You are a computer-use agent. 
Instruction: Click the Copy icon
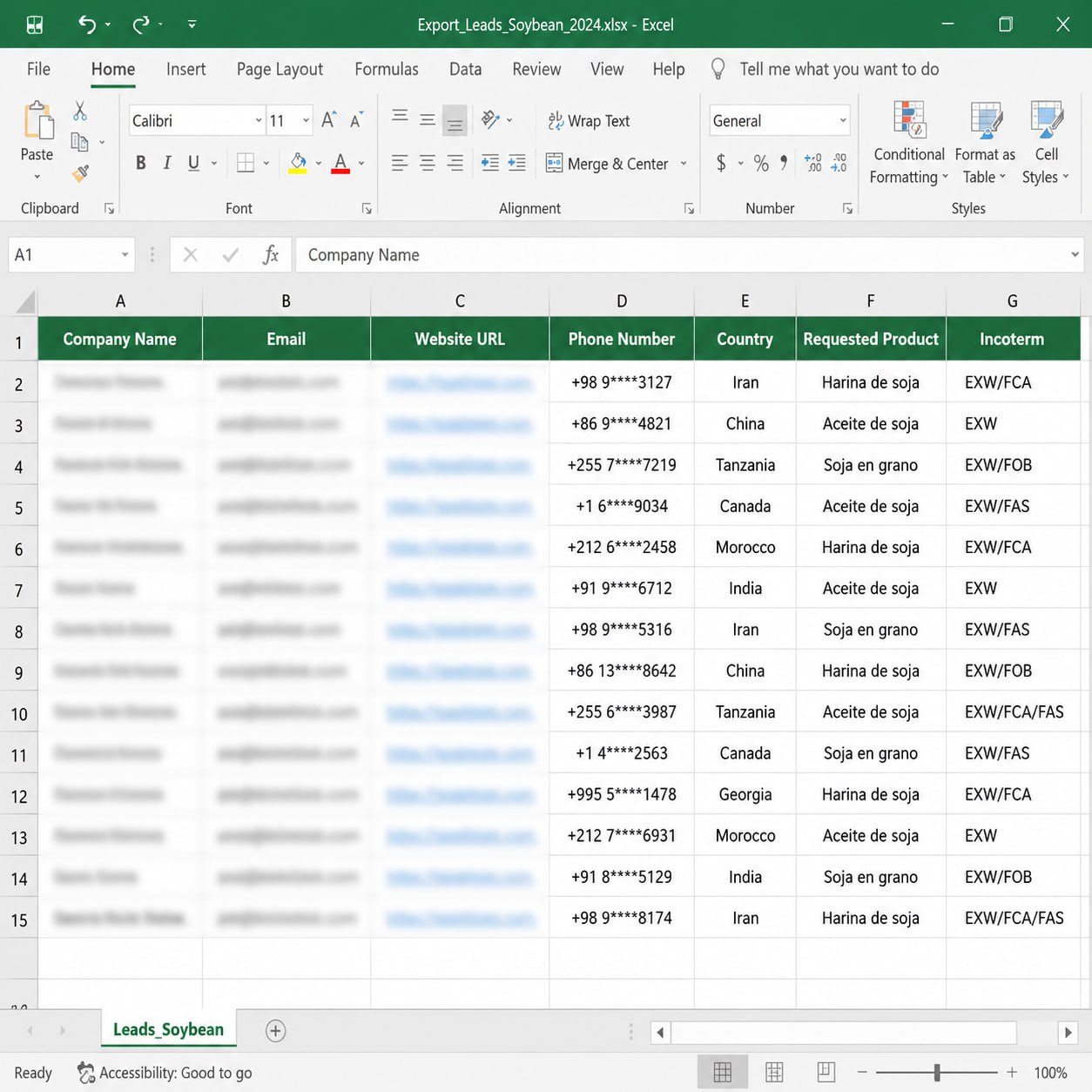click(x=80, y=142)
